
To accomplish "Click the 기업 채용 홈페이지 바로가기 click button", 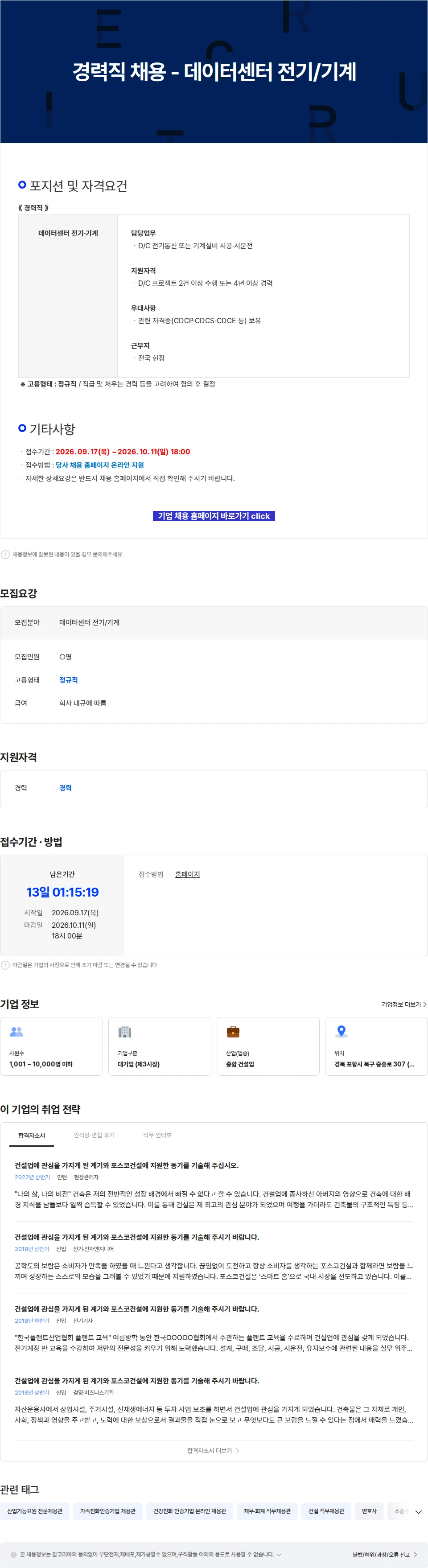I will click(x=214, y=515).
